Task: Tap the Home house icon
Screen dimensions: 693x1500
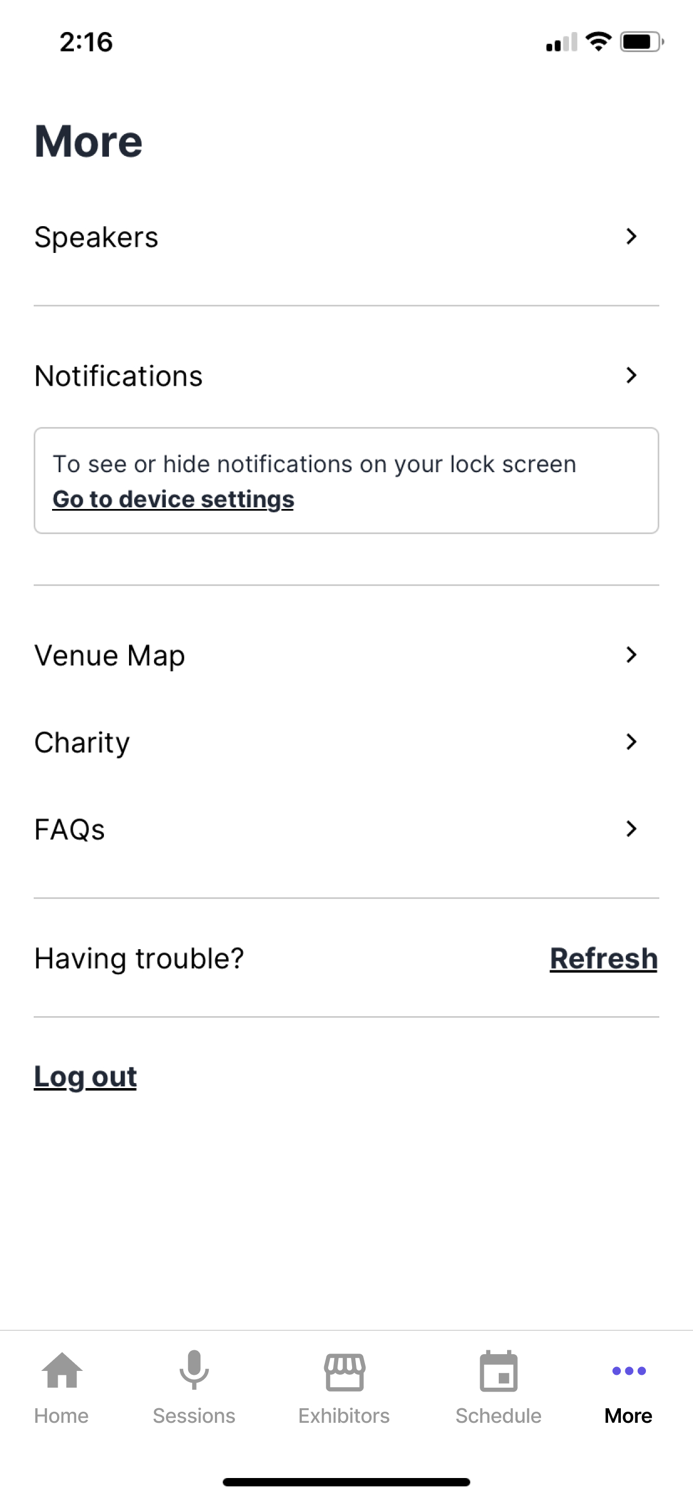Action: coord(62,1371)
